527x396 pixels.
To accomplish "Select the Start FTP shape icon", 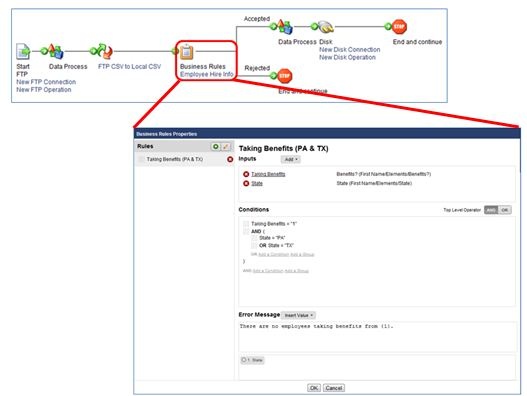I will [x=23, y=51].
